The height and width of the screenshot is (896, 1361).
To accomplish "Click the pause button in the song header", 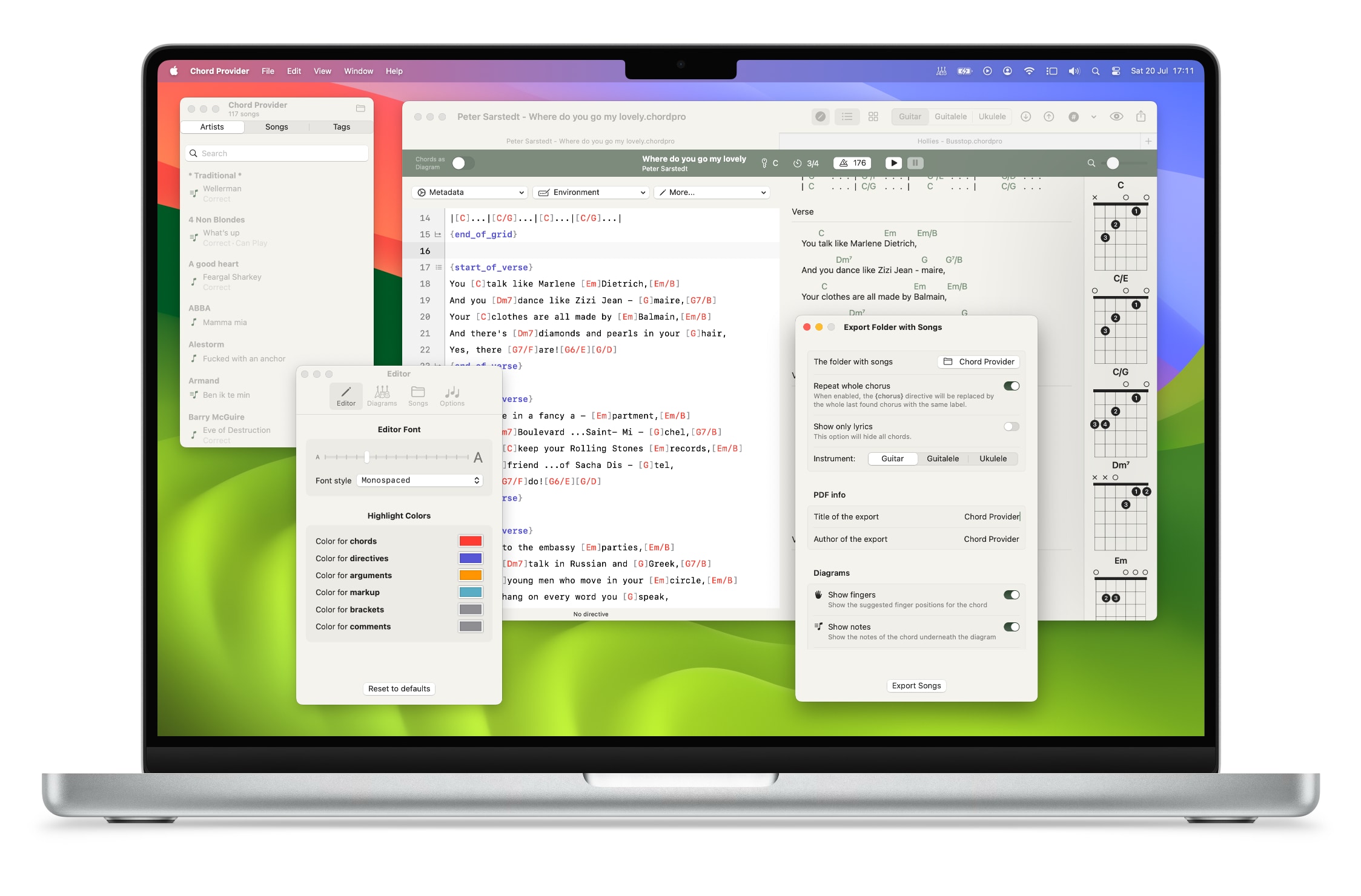I will coord(915,163).
